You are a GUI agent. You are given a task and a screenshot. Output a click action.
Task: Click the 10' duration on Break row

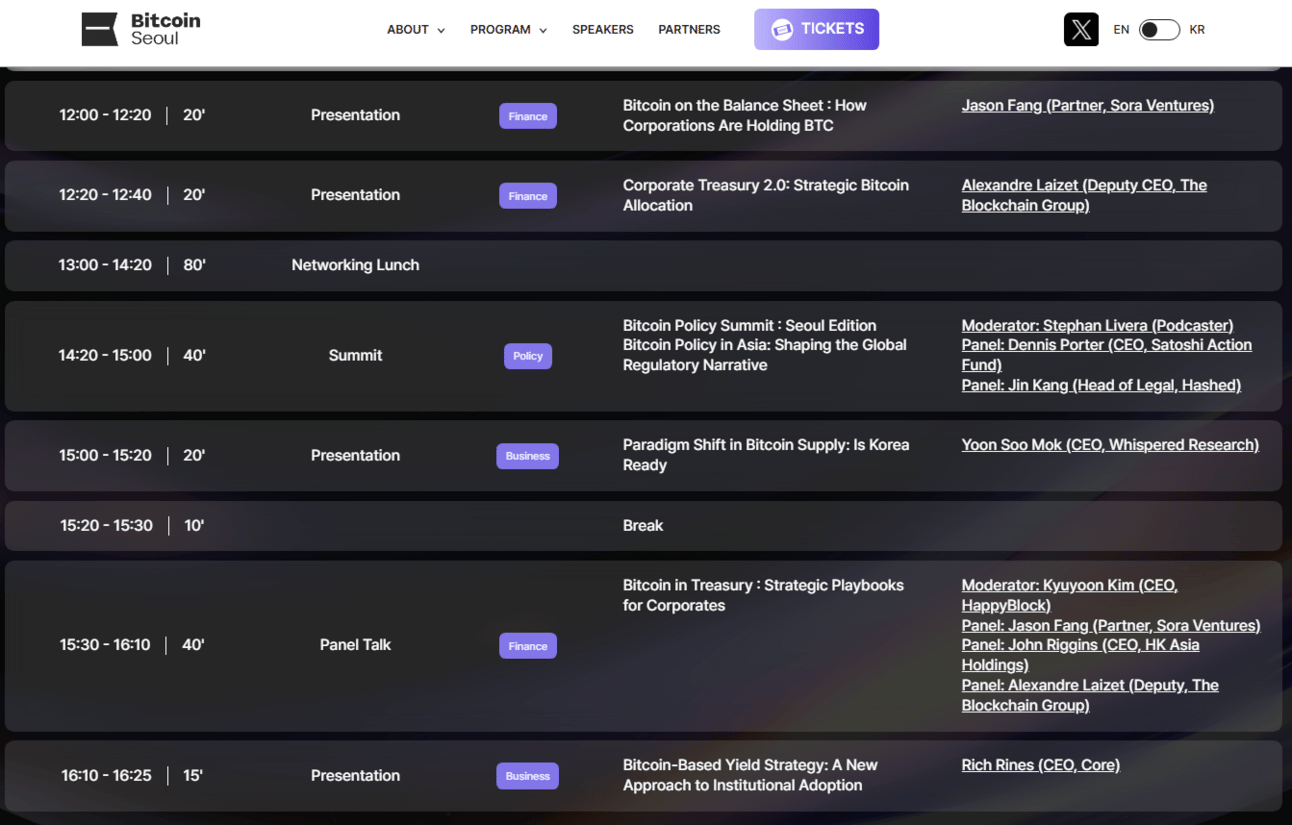click(x=194, y=525)
